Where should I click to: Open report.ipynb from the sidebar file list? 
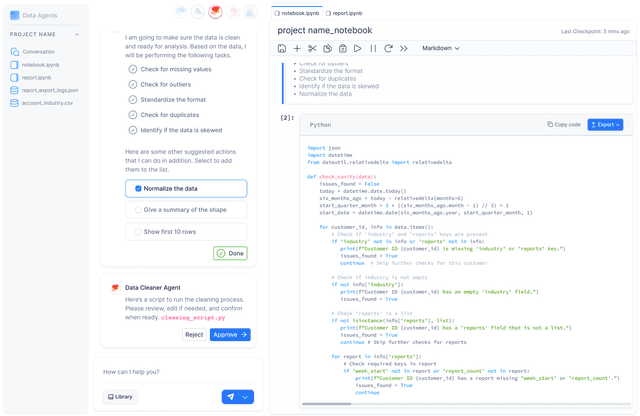pyautogui.click(x=31, y=78)
